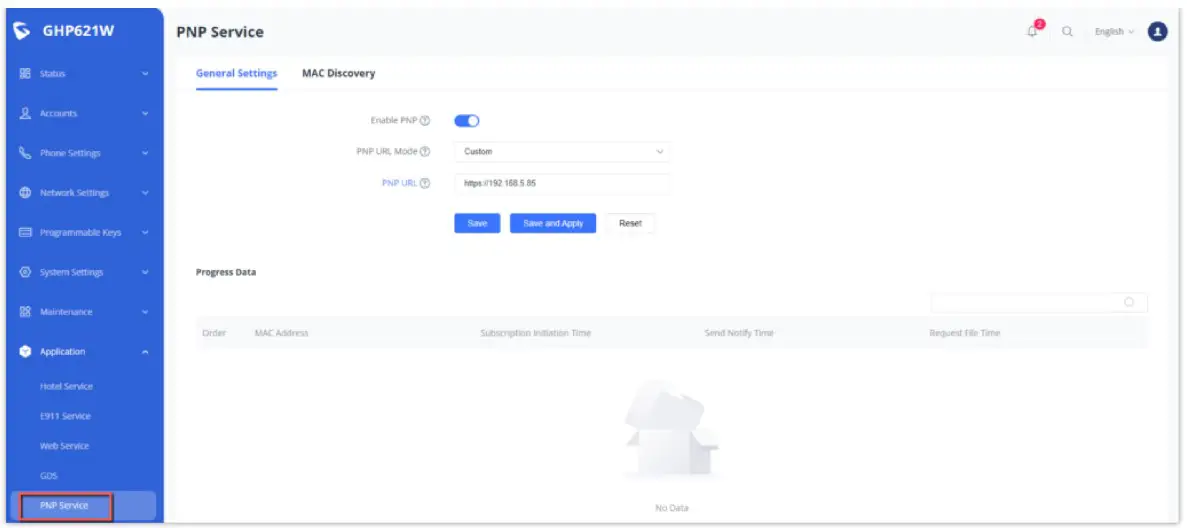Click the Save and Apply button
Image resolution: width=1187 pixels, height=528 pixels.
(553, 223)
